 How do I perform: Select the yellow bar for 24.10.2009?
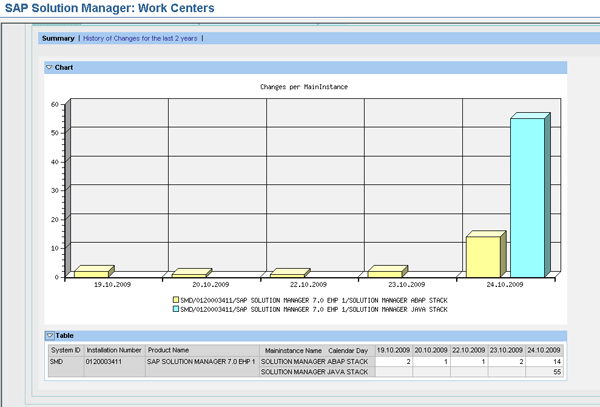pyautogui.click(x=483, y=256)
